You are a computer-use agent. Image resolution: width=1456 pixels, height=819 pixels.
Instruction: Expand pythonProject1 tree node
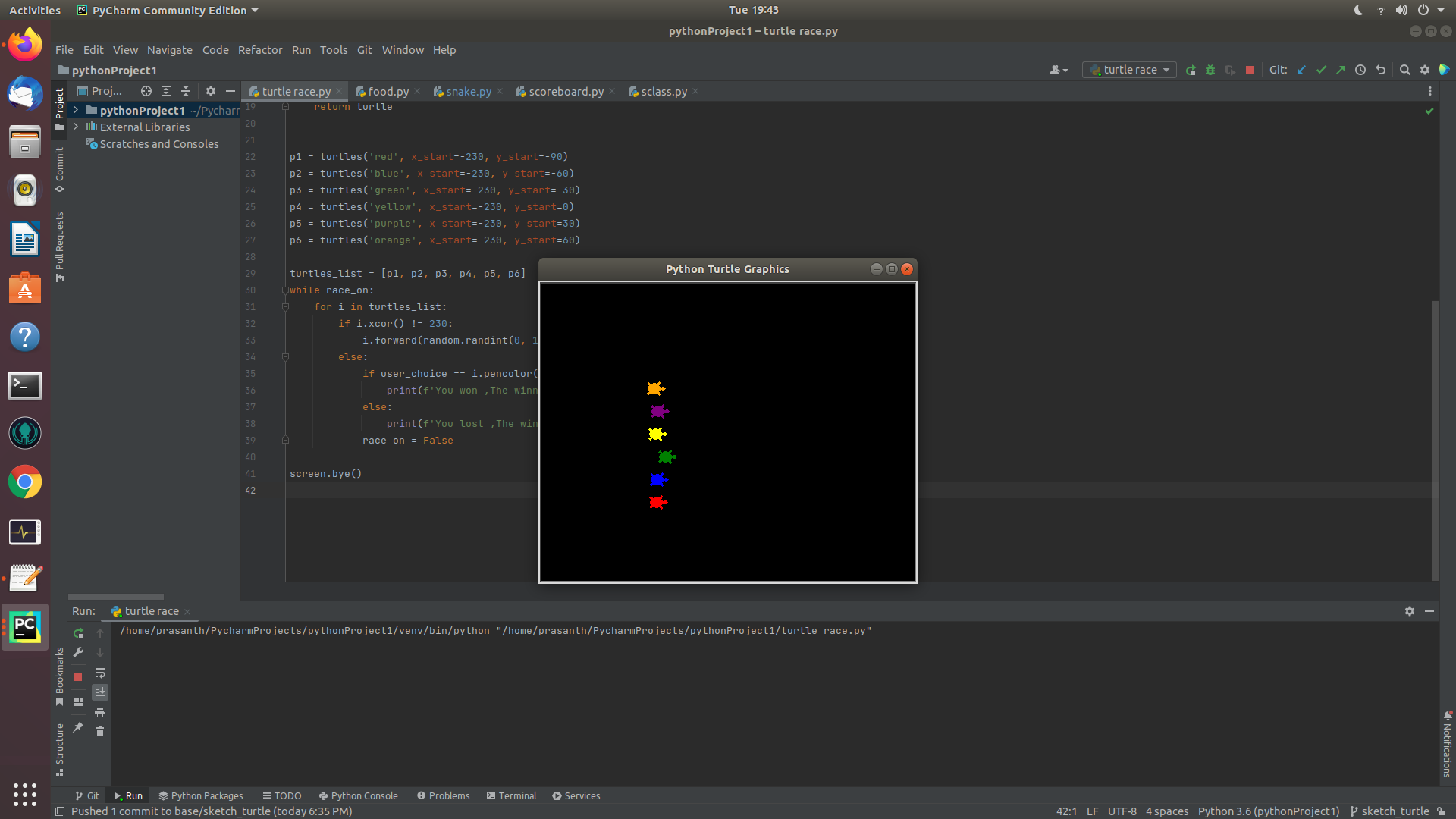pos(76,111)
